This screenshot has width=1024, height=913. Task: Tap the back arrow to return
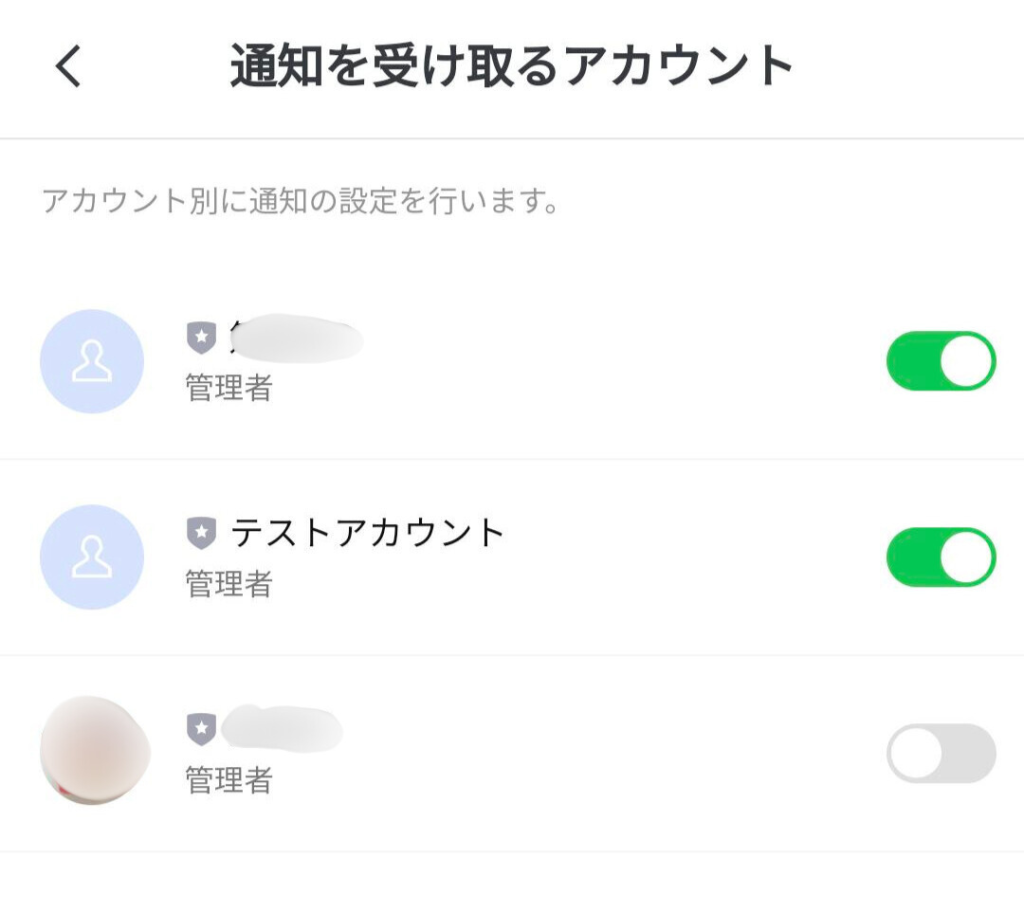(66, 66)
